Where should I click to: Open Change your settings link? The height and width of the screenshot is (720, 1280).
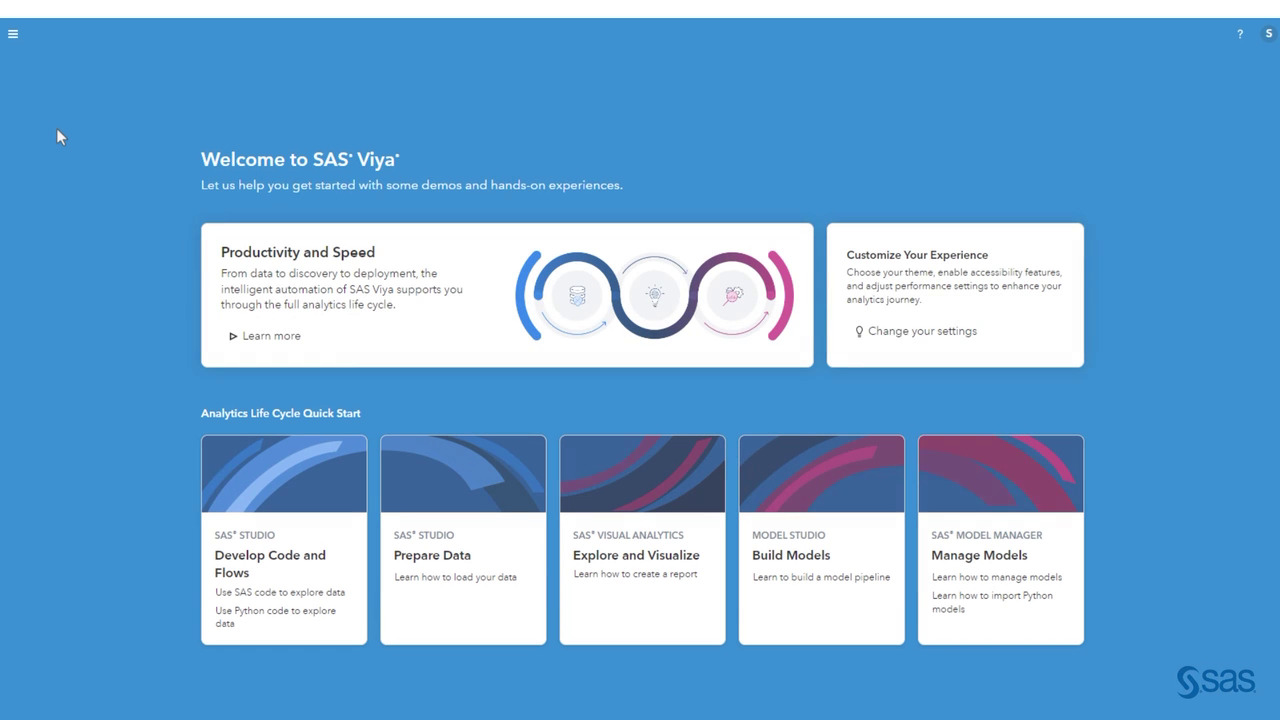click(x=922, y=331)
